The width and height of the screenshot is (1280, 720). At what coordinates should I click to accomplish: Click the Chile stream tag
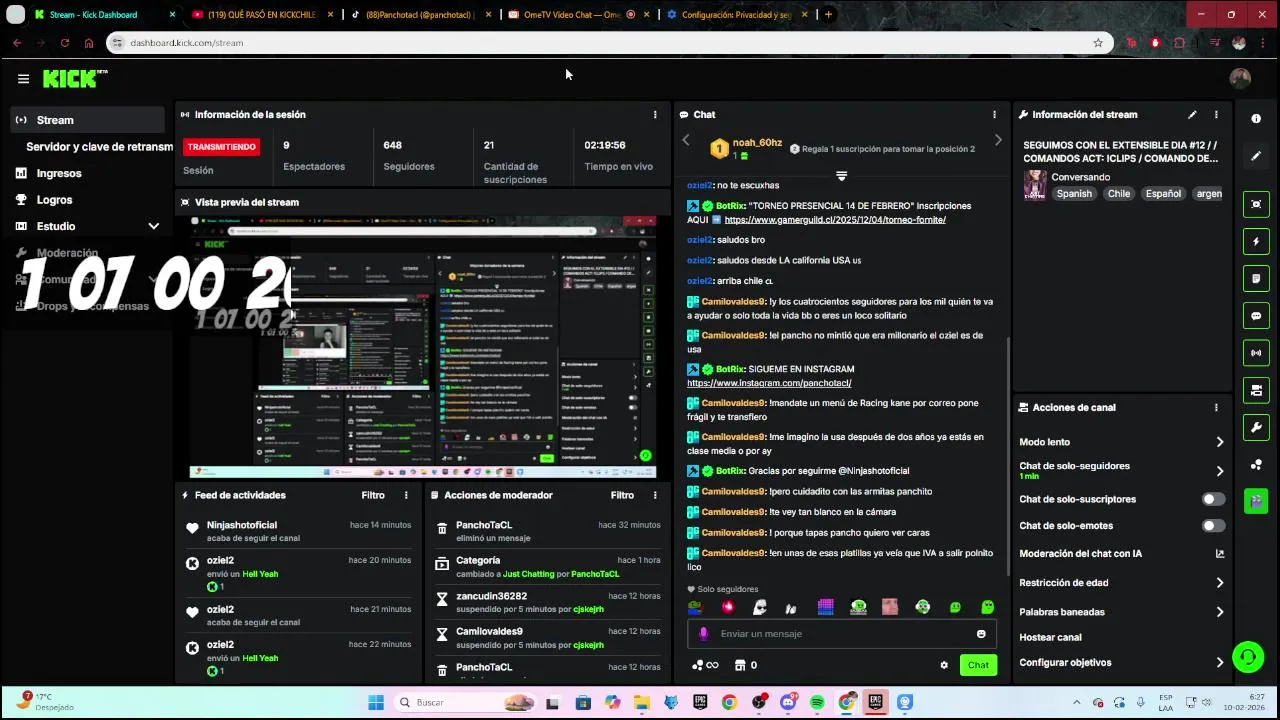(x=1118, y=194)
